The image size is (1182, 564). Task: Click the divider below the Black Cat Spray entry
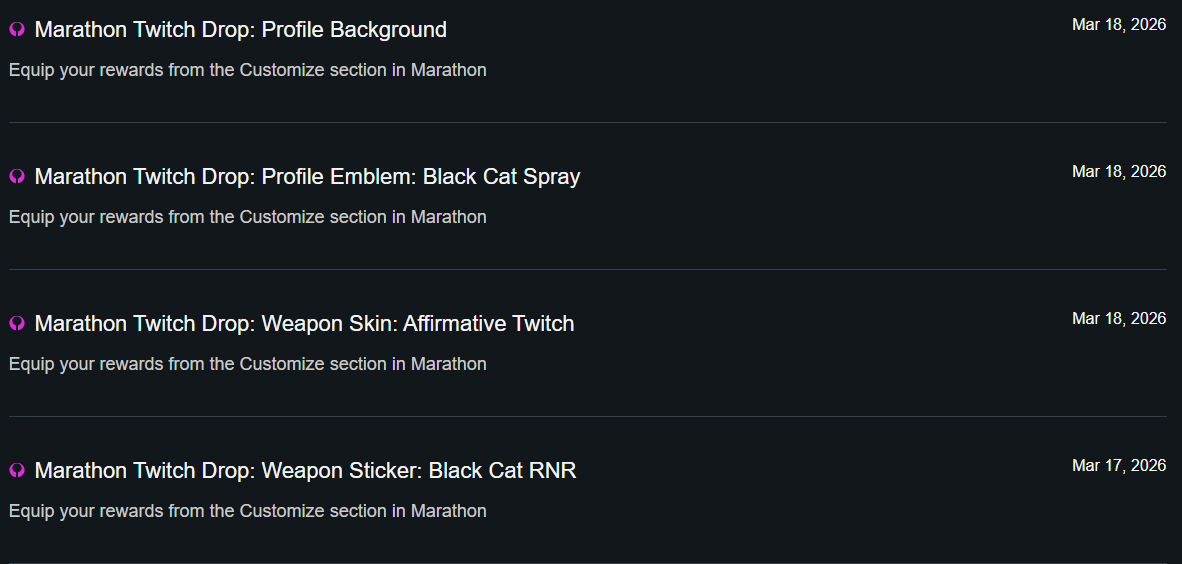588,269
